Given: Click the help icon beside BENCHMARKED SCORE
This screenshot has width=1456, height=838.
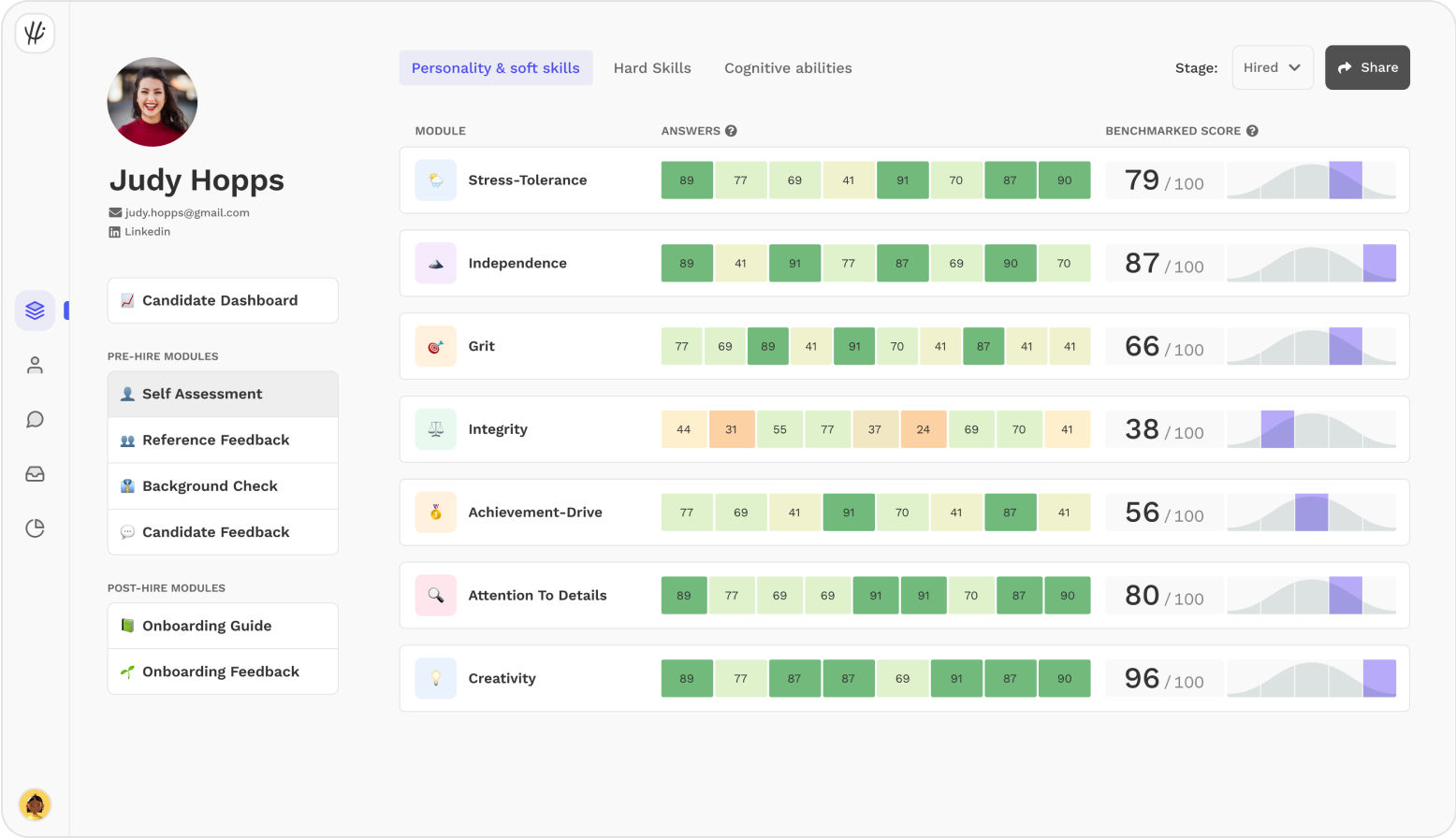Looking at the screenshot, I should tap(1252, 131).
